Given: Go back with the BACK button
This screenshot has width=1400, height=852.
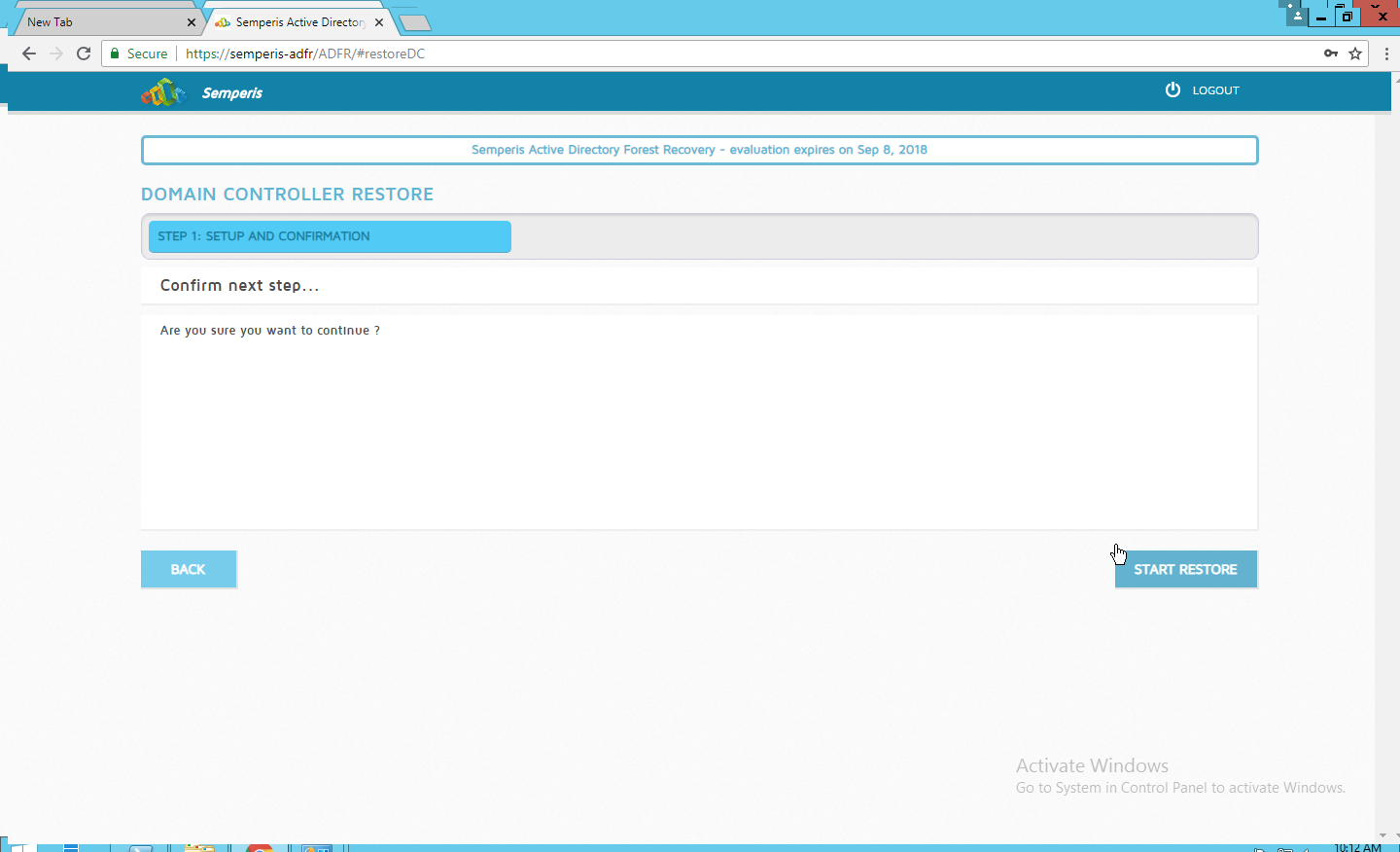Looking at the screenshot, I should [x=189, y=569].
